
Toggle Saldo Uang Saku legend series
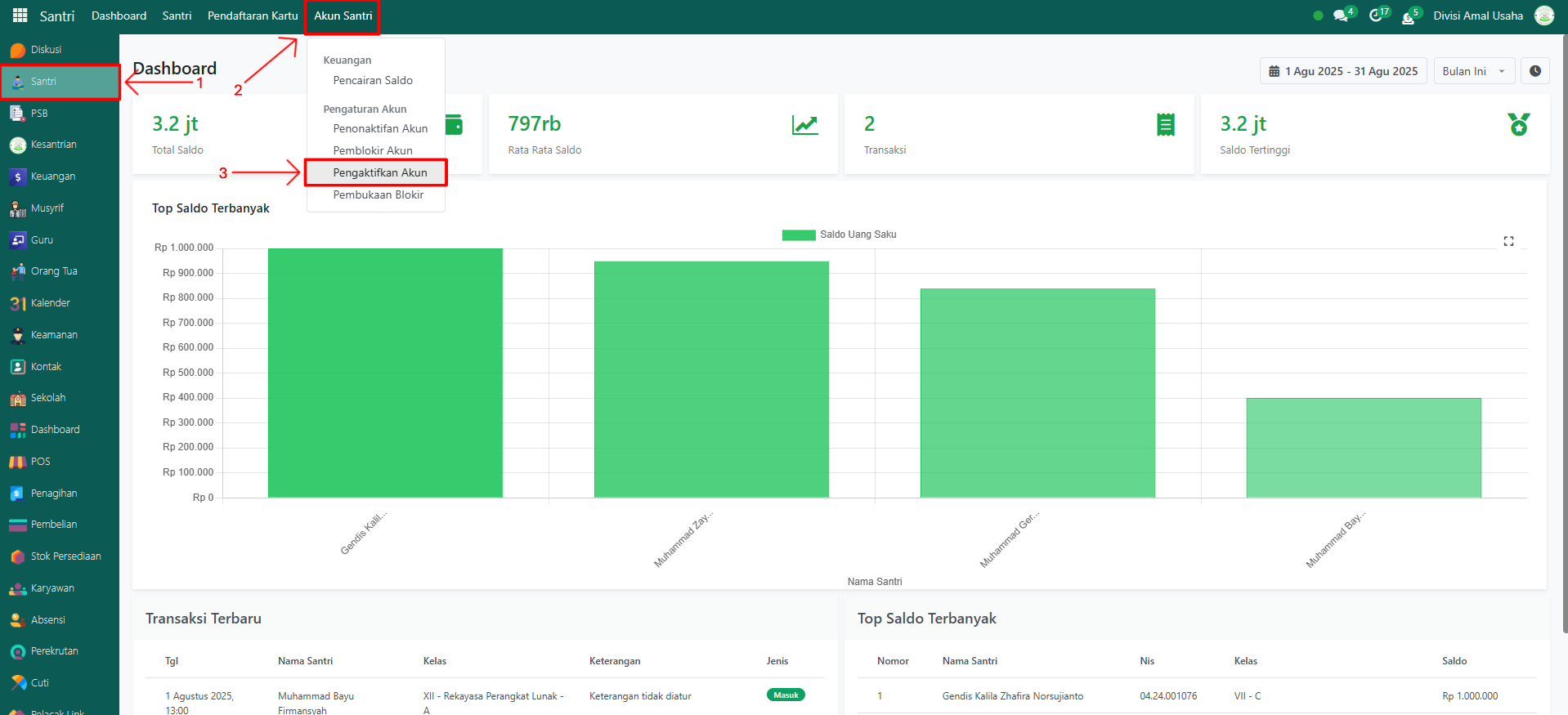pyautogui.click(x=839, y=235)
